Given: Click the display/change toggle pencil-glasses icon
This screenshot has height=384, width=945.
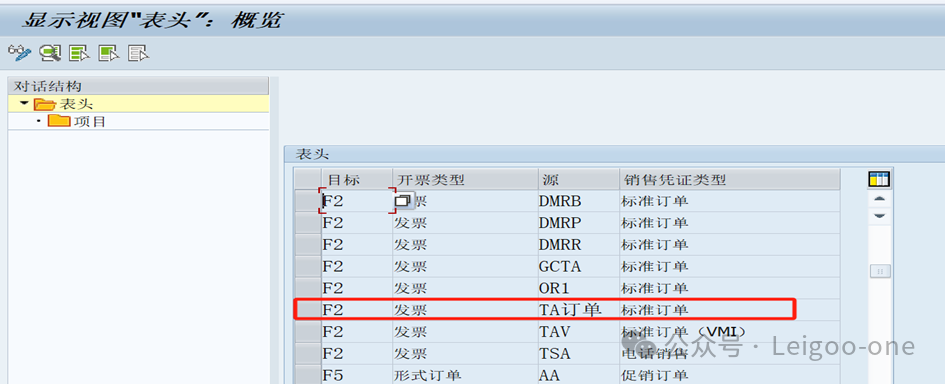Looking at the screenshot, I should coord(19,53).
